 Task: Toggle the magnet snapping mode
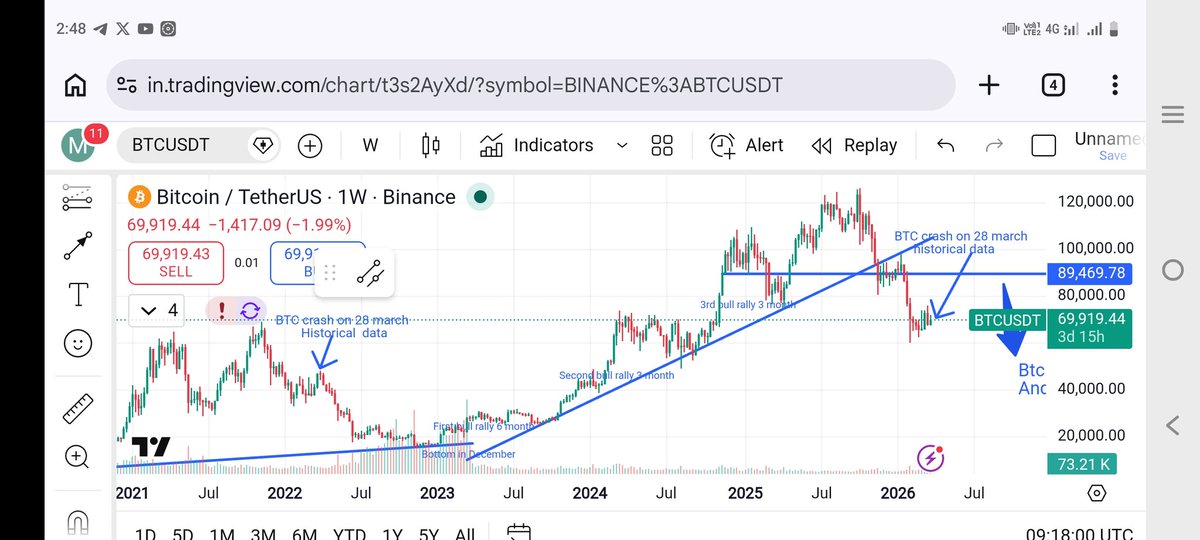pos(77,522)
